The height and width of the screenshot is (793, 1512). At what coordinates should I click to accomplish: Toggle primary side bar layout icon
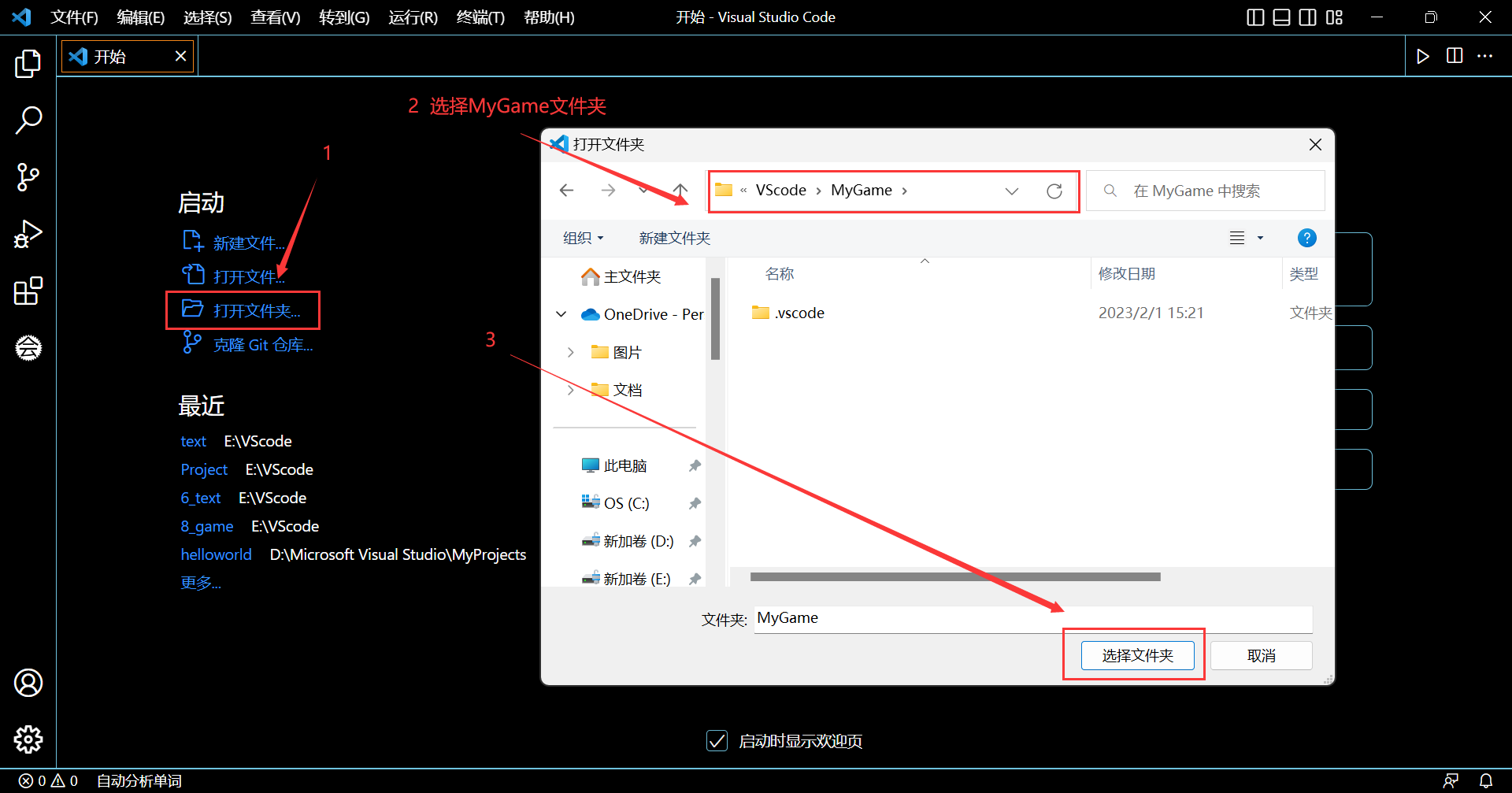(1256, 17)
